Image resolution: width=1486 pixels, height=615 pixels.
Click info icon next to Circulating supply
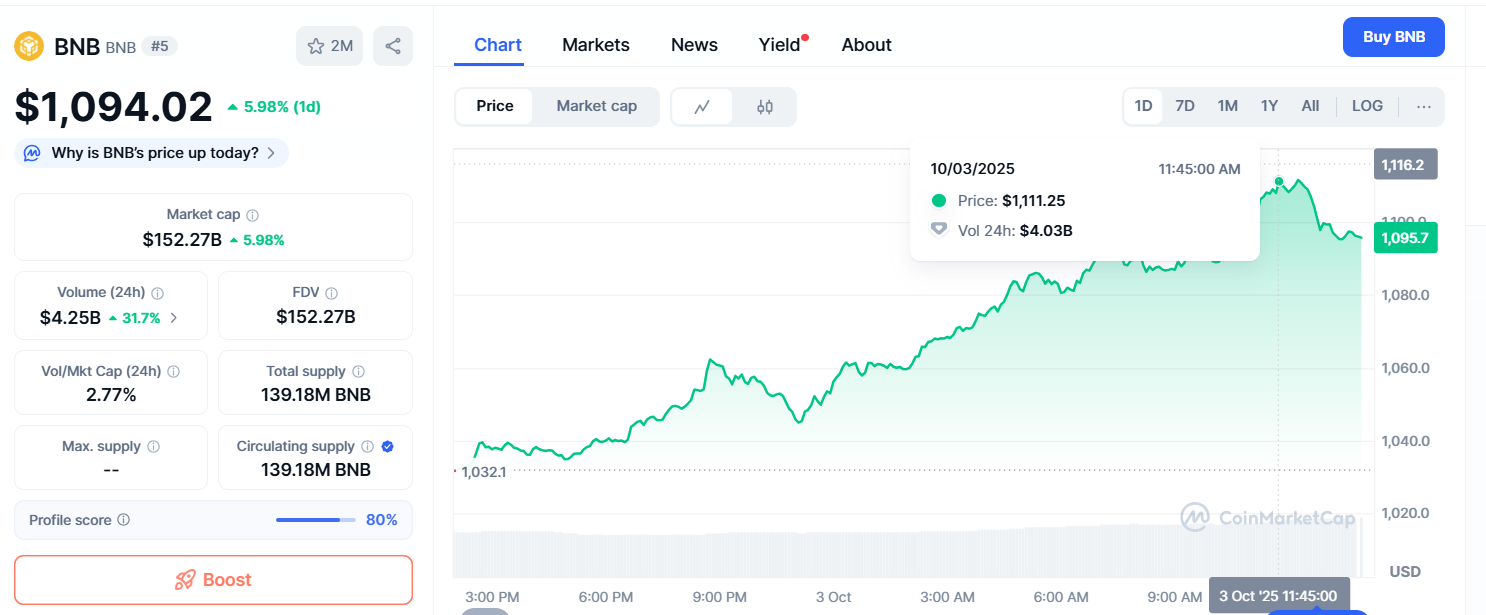(367, 447)
